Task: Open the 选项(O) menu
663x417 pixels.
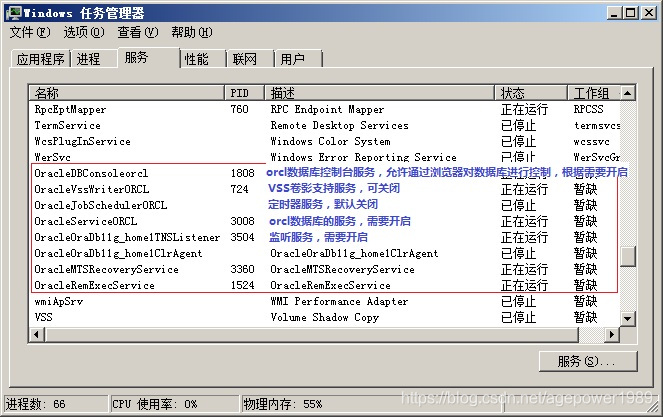Action: coord(84,32)
